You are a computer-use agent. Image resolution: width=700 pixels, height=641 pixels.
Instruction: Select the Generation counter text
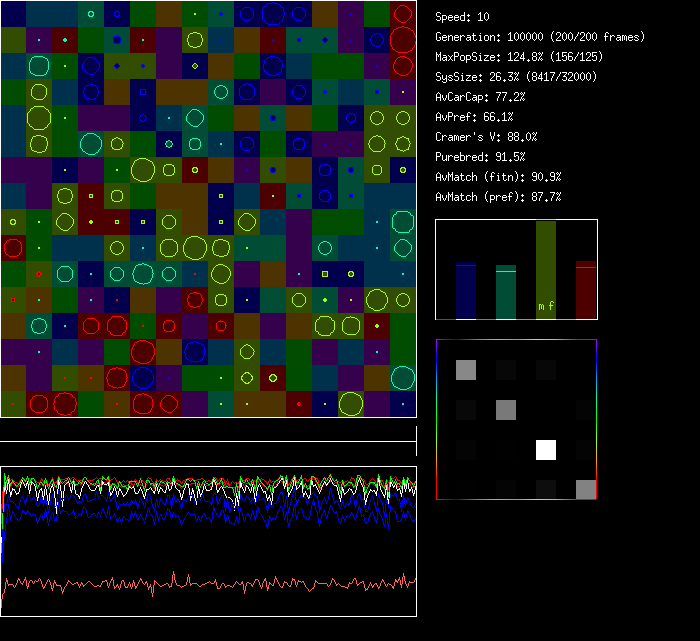[x=540, y=37]
